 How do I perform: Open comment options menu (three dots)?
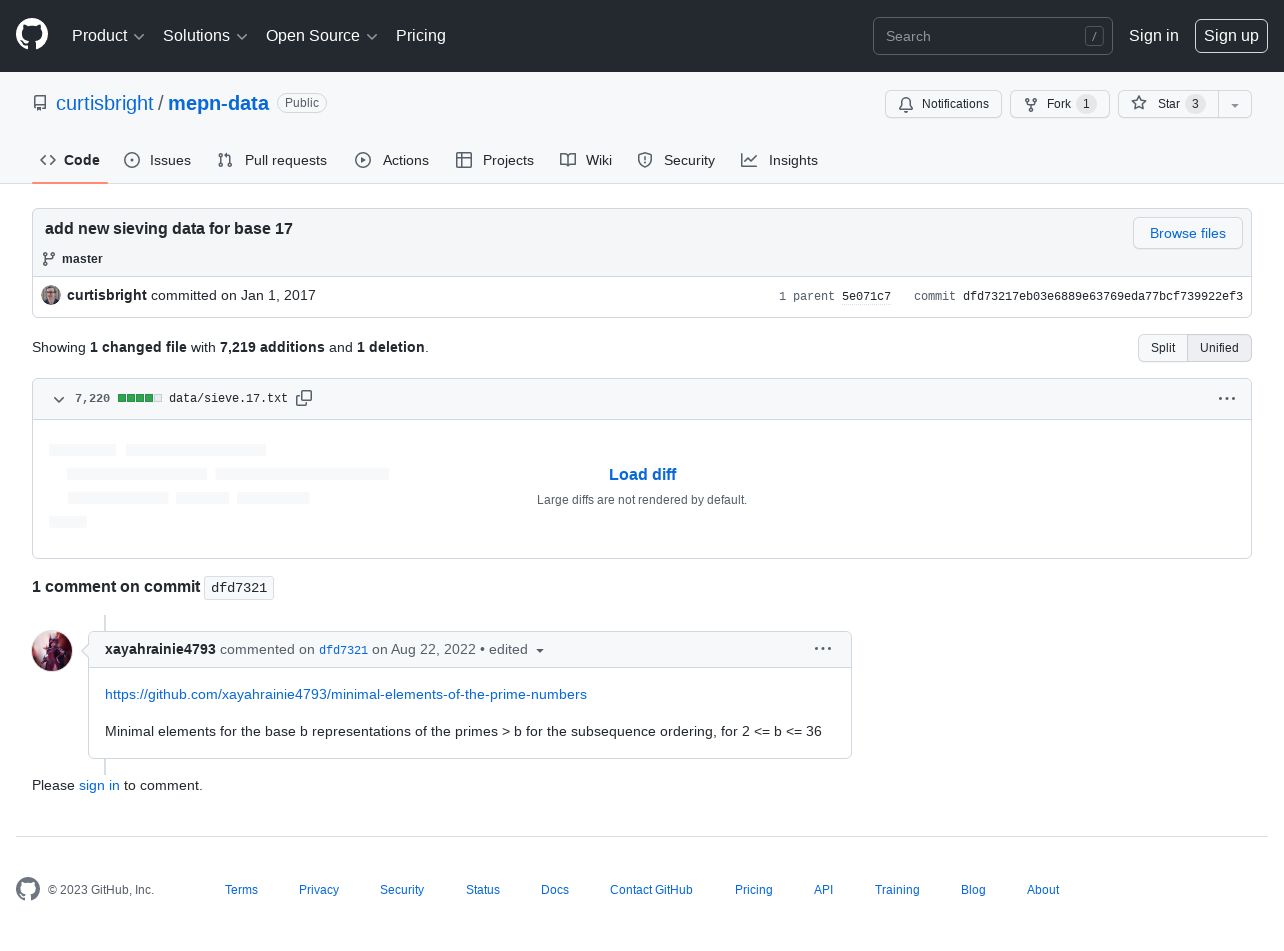(x=823, y=649)
